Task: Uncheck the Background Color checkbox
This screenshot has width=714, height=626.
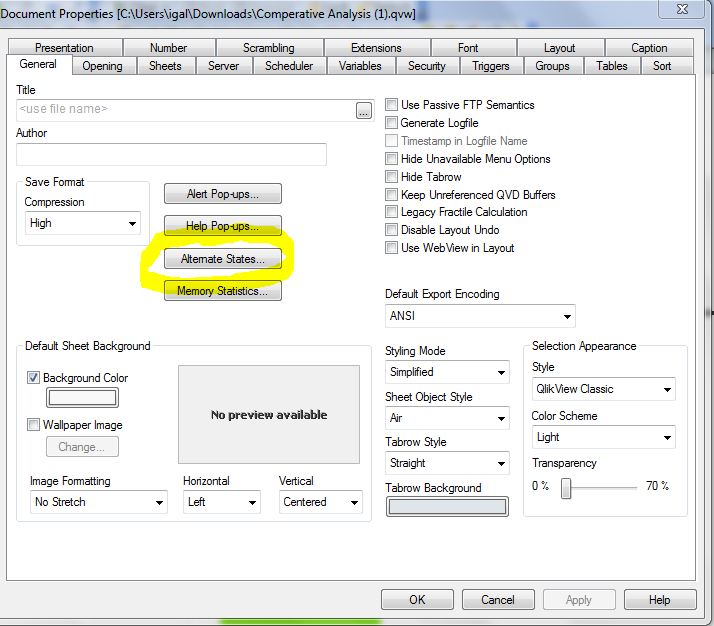Action: [x=35, y=378]
